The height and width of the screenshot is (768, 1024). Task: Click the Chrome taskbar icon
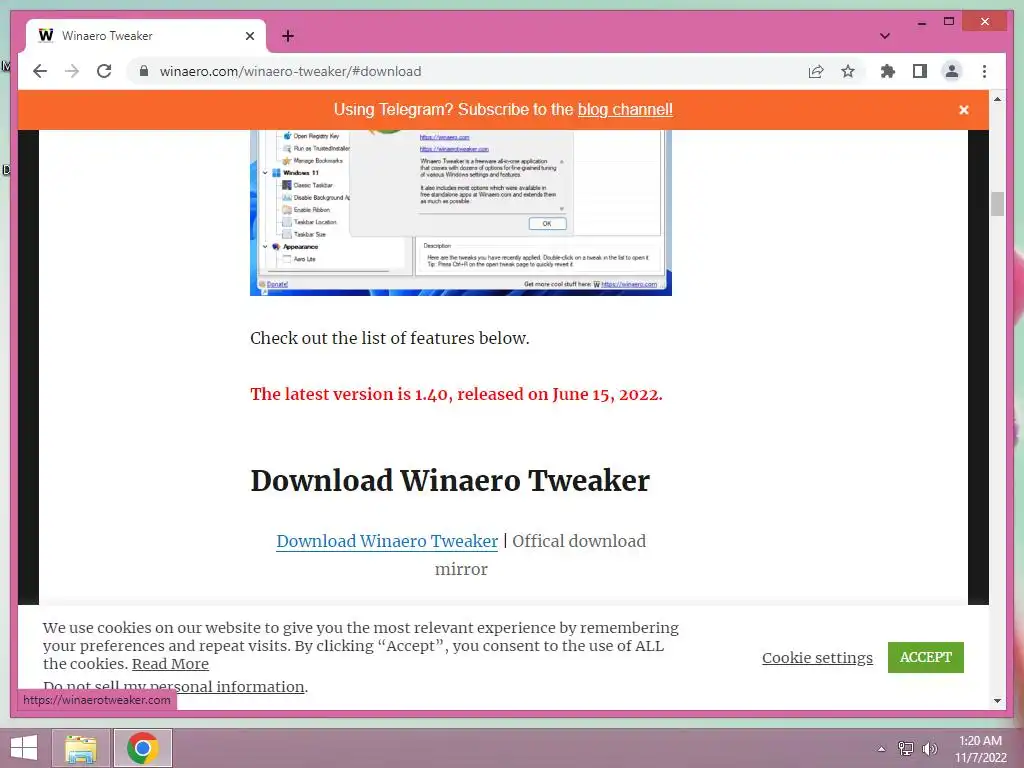click(143, 748)
